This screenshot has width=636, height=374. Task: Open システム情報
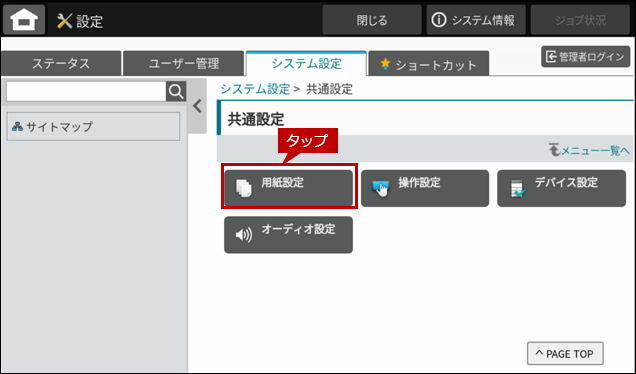click(x=476, y=20)
